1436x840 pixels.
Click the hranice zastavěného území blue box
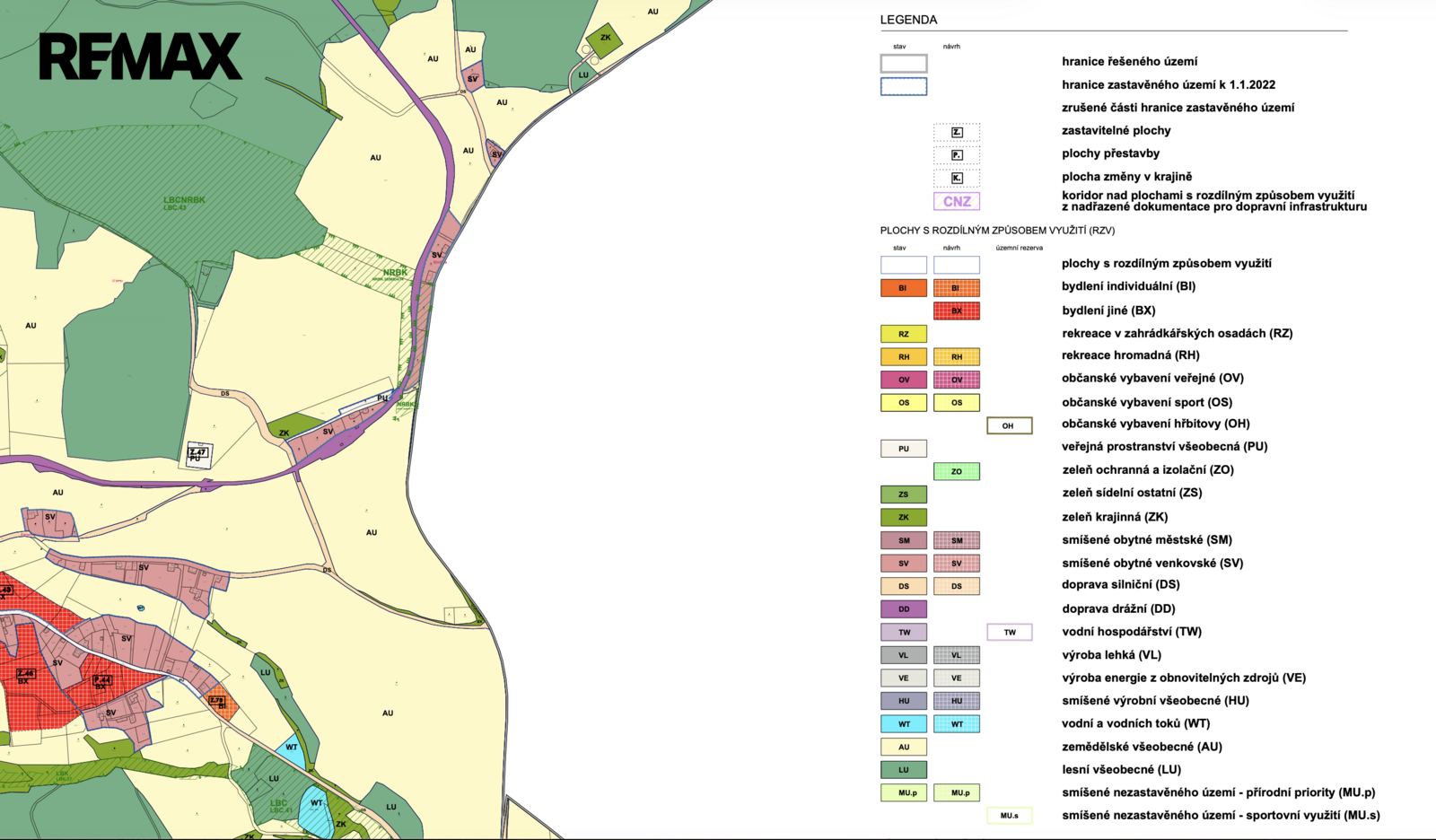(903, 86)
